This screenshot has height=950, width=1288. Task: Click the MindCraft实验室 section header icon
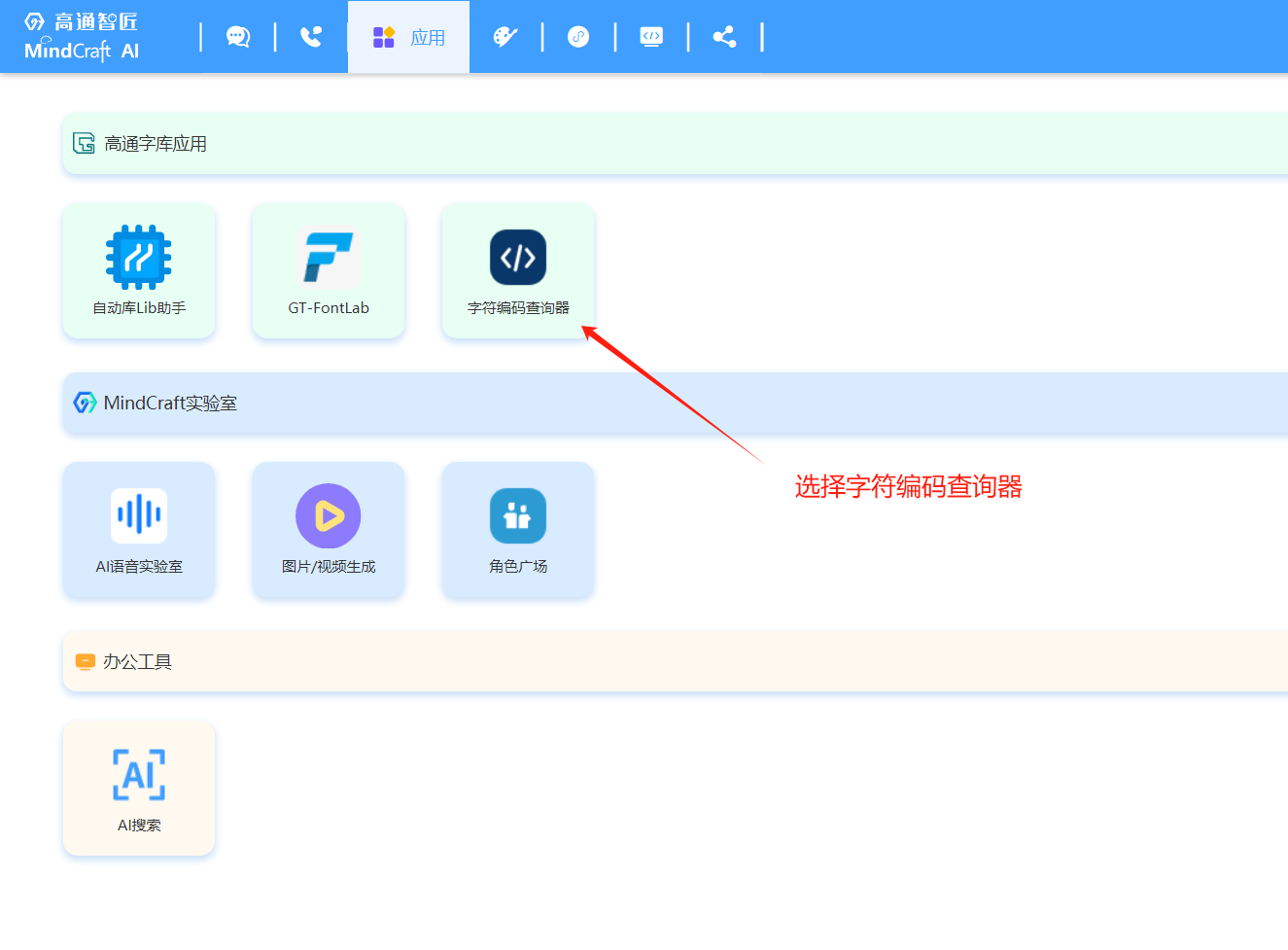(x=85, y=403)
